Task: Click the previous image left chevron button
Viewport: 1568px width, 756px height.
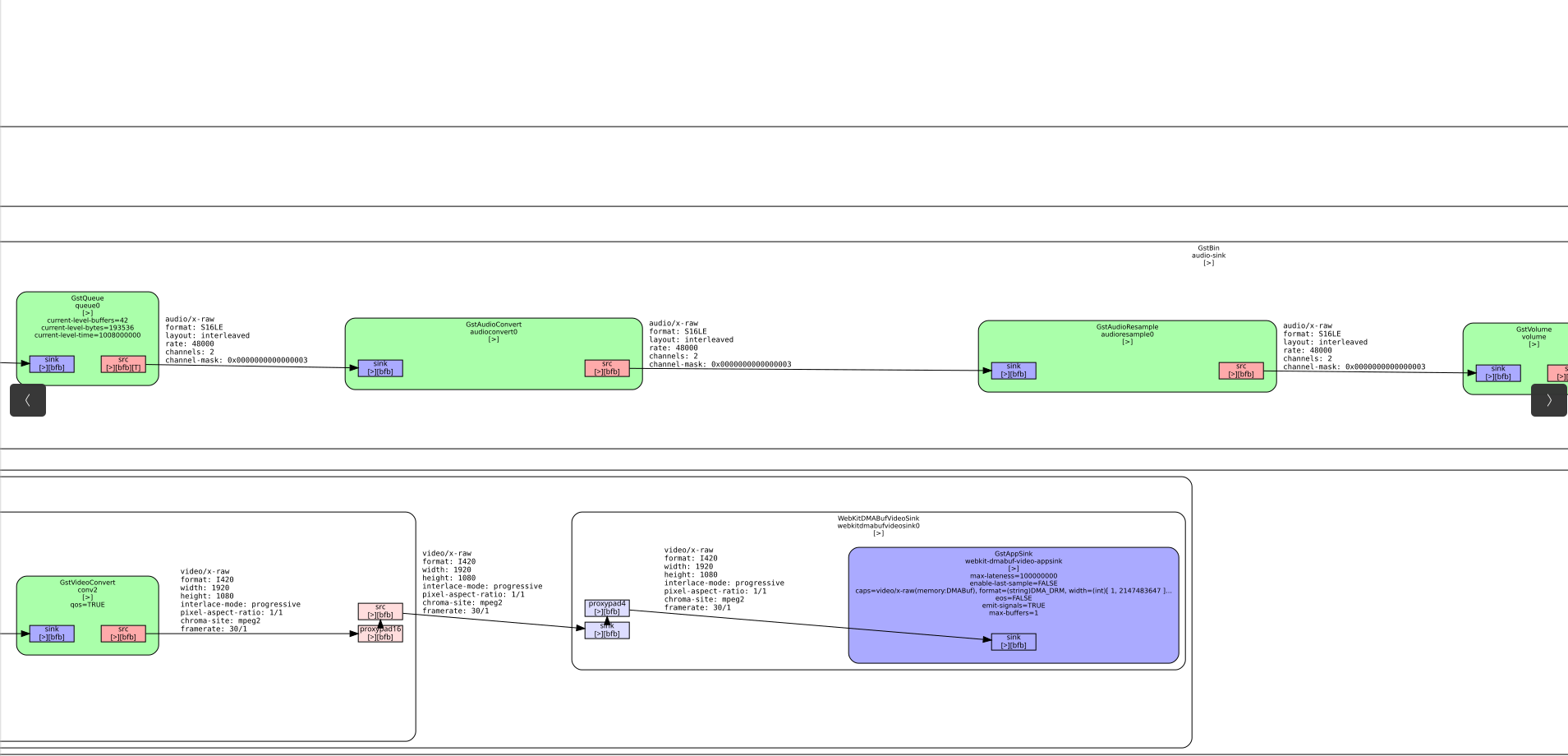Action: [28, 400]
